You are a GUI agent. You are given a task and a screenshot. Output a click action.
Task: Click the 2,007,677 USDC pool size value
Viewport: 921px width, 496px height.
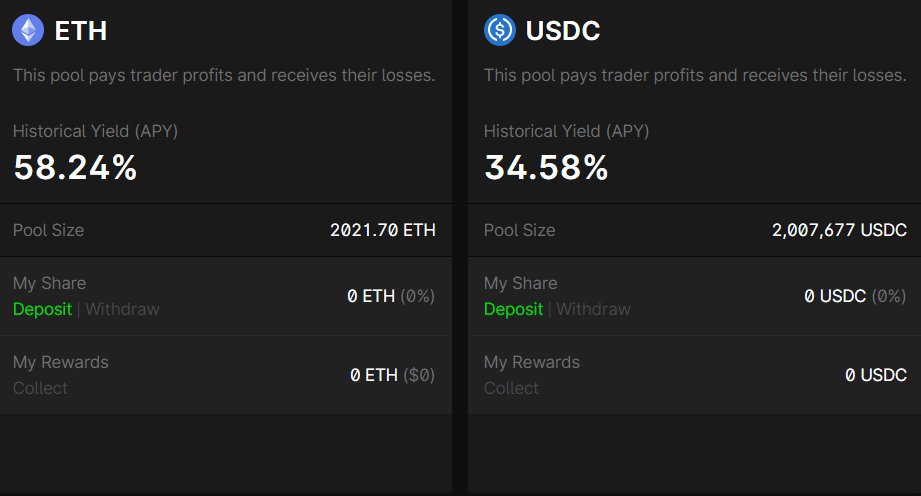point(839,230)
